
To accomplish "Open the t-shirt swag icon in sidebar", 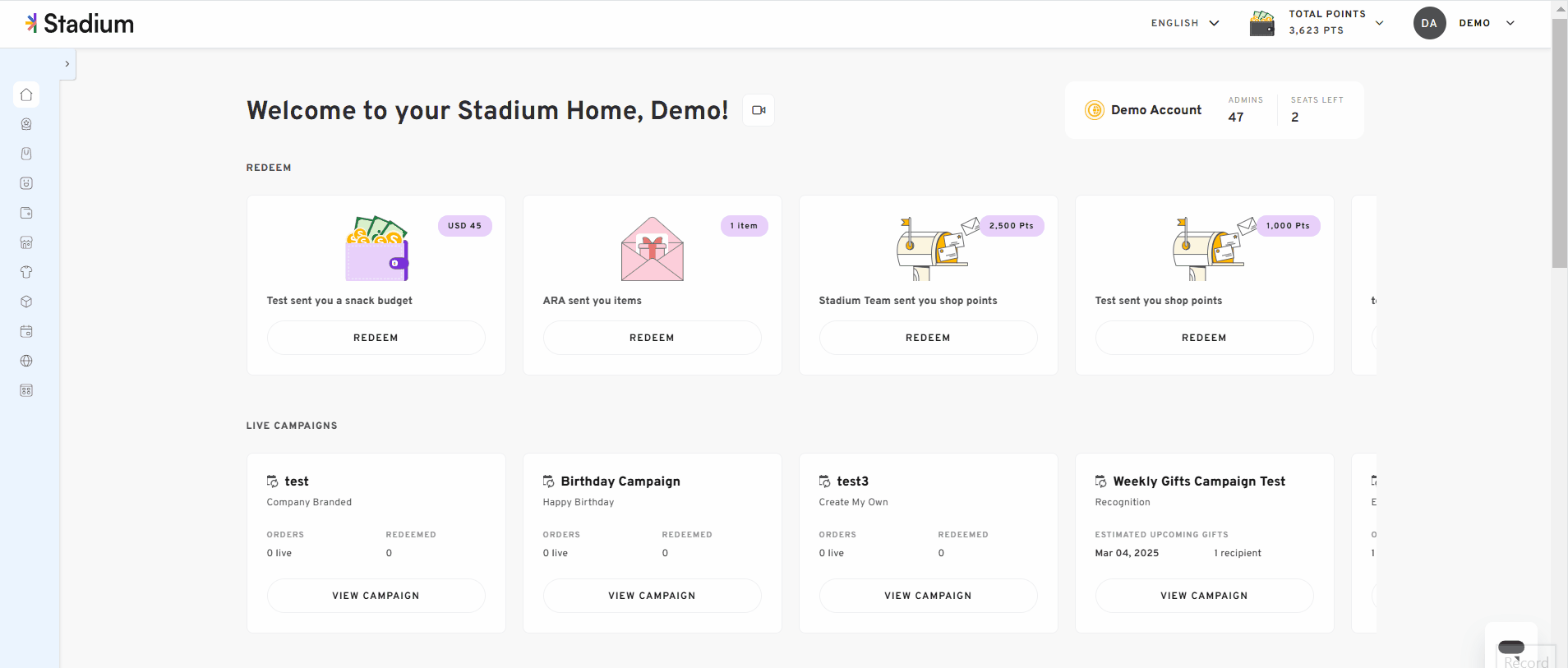I will pos(26,272).
